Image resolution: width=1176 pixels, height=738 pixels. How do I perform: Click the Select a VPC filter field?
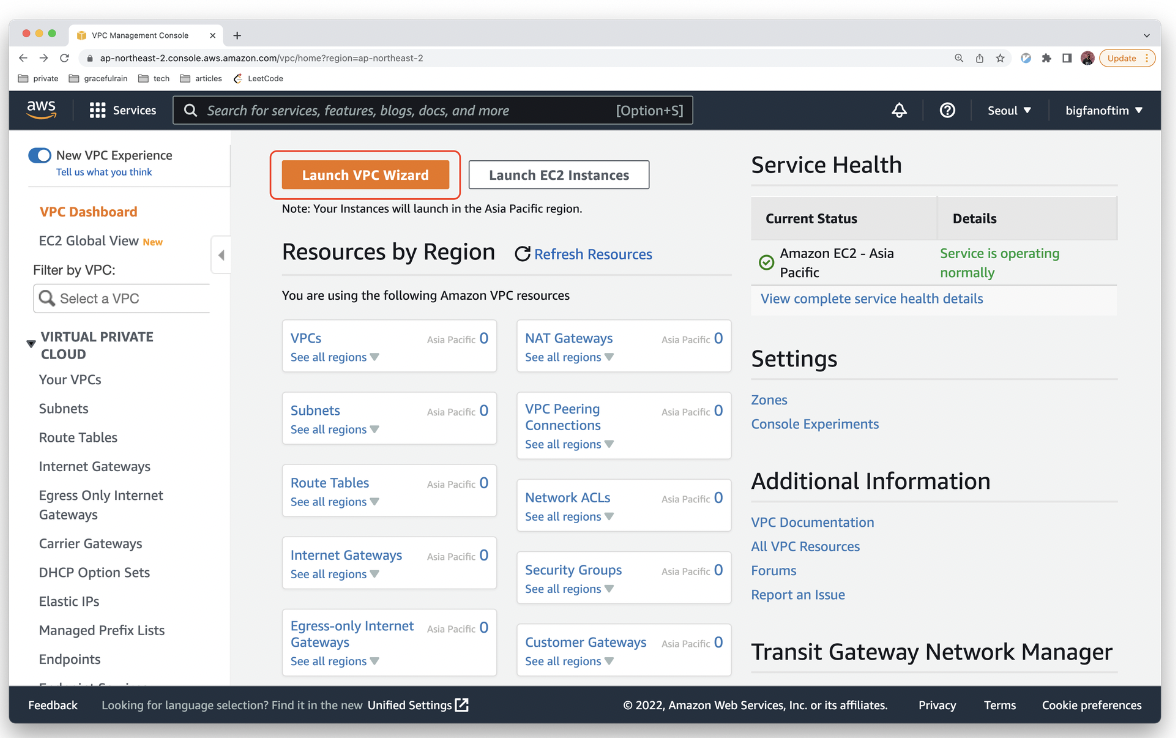(x=122, y=298)
